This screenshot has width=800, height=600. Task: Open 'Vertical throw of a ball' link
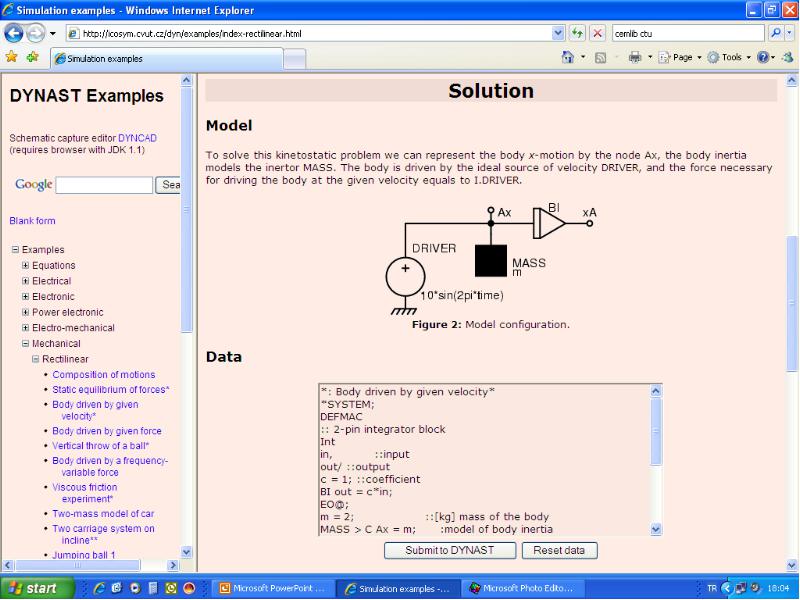(x=101, y=445)
